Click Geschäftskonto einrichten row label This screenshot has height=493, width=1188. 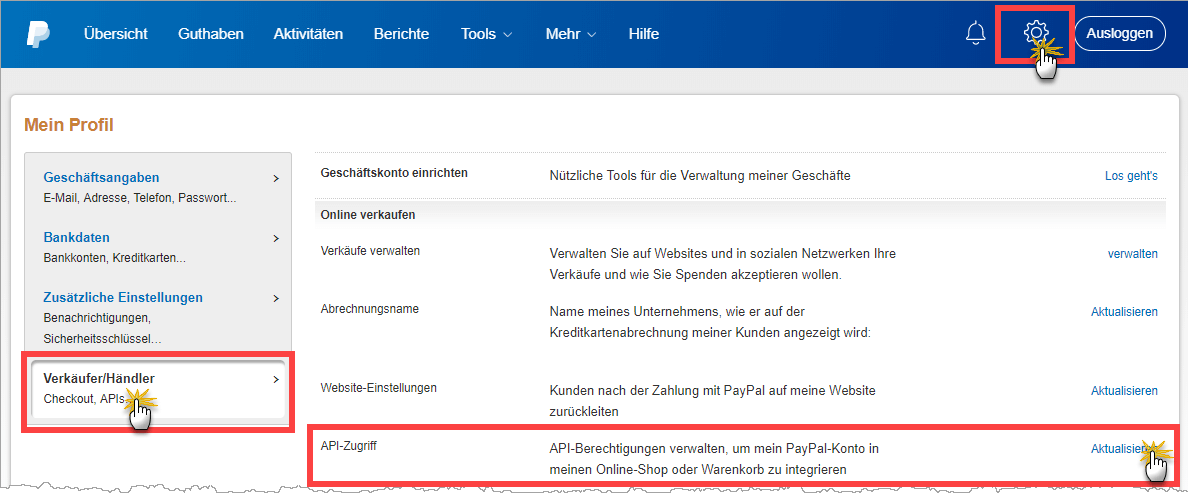(x=395, y=173)
